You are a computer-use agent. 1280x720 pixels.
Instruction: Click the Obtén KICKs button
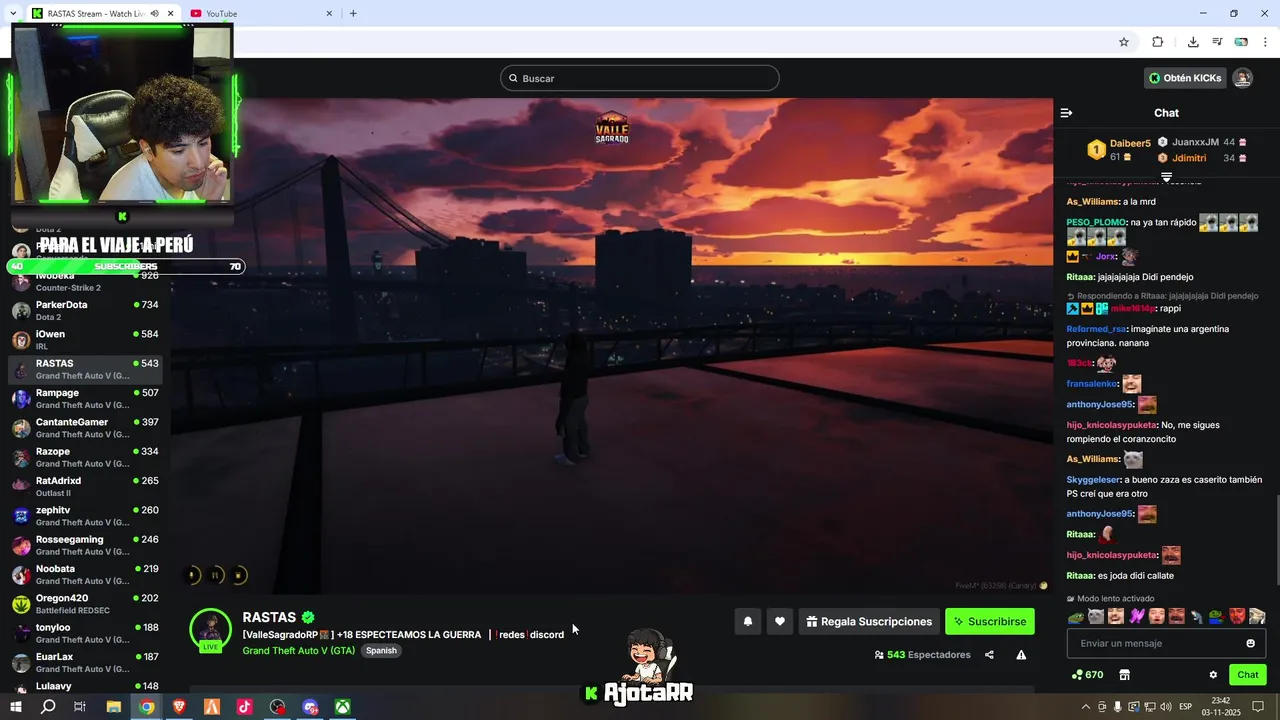[x=1185, y=78]
